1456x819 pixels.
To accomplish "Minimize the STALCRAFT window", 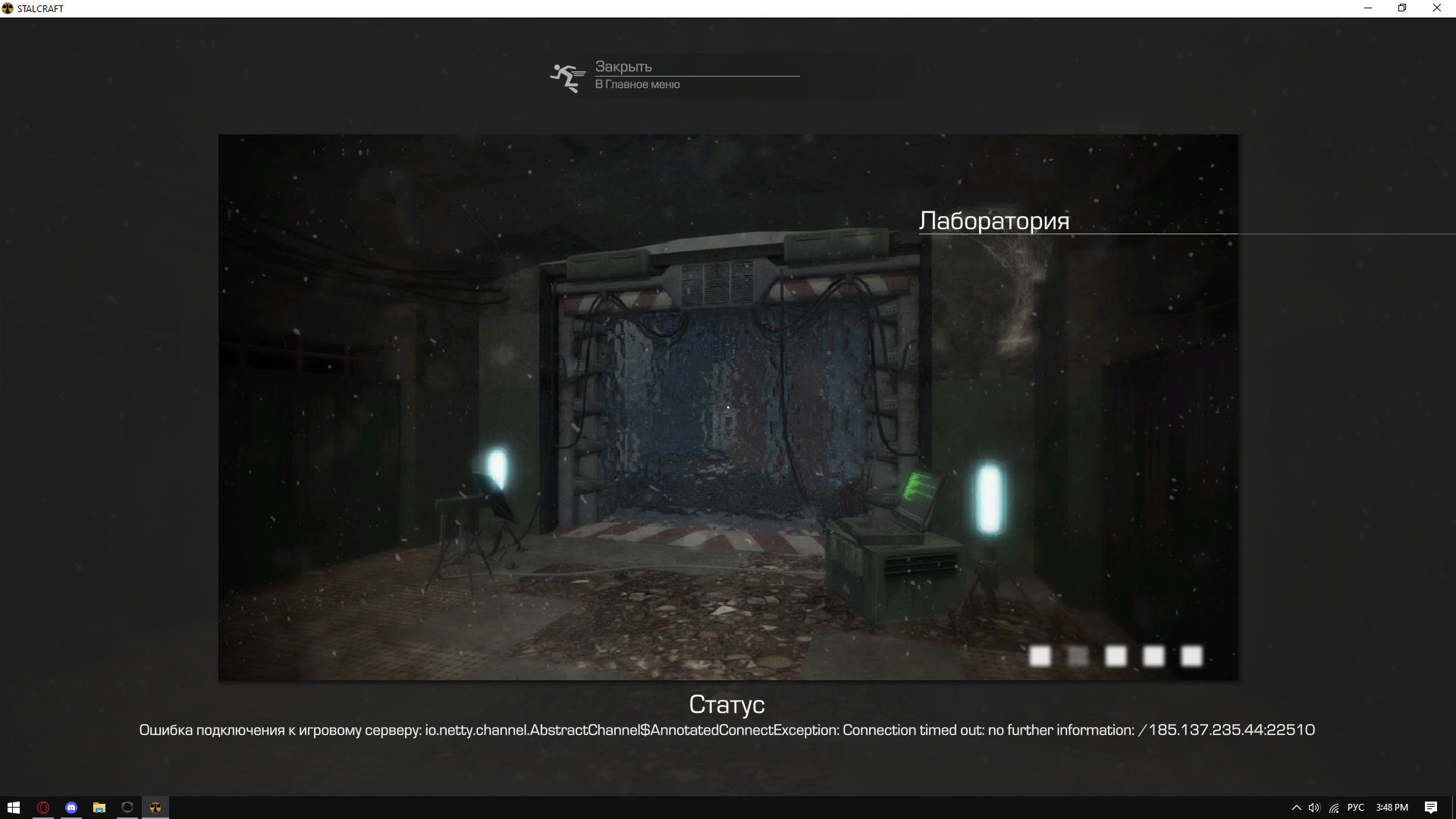I will click(1368, 8).
